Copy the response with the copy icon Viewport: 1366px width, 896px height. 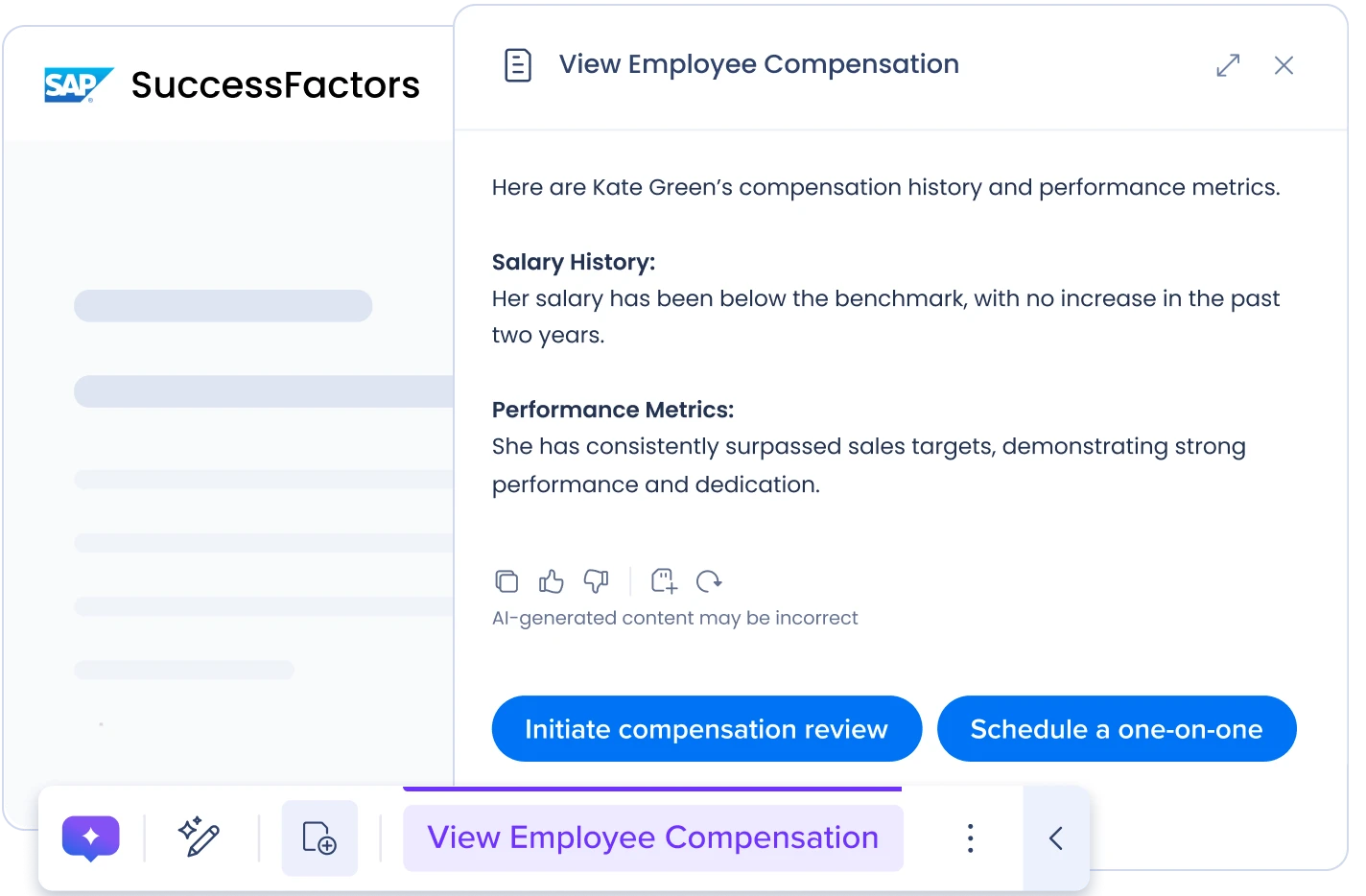point(506,580)
